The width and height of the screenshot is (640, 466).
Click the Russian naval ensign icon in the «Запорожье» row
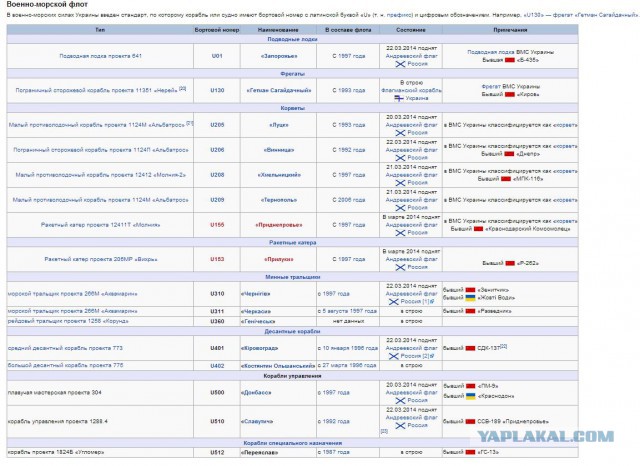coord(400,64)
